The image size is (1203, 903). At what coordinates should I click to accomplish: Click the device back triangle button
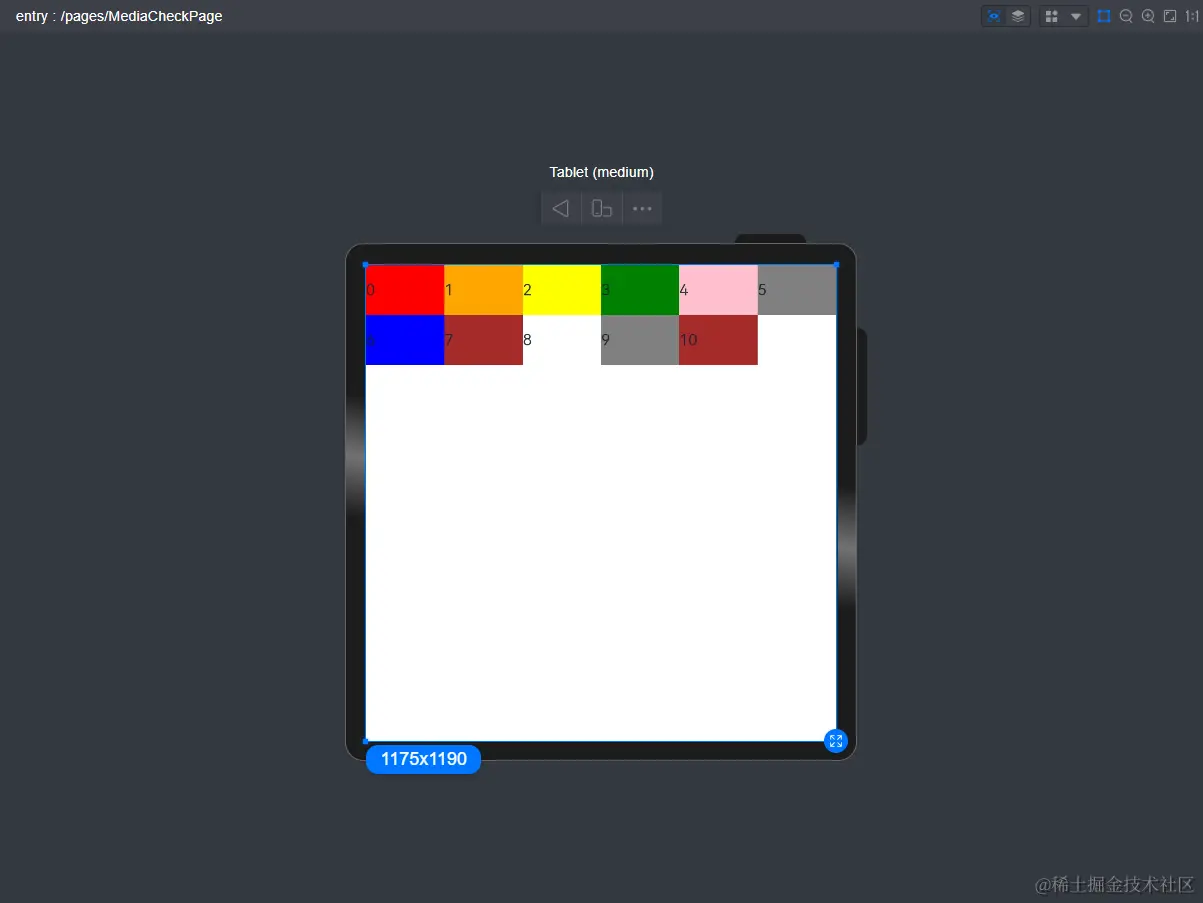coord(561,208)
